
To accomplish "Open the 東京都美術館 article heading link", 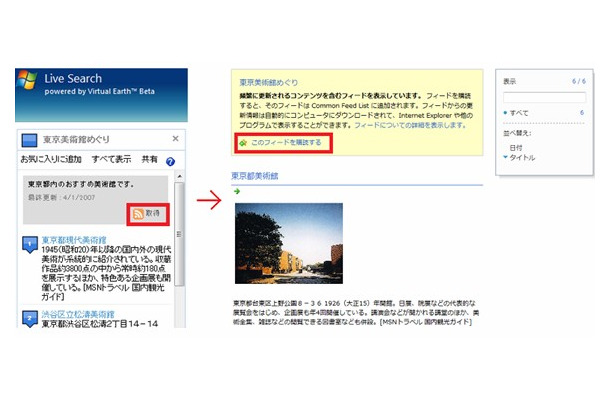I will point(255,176).
